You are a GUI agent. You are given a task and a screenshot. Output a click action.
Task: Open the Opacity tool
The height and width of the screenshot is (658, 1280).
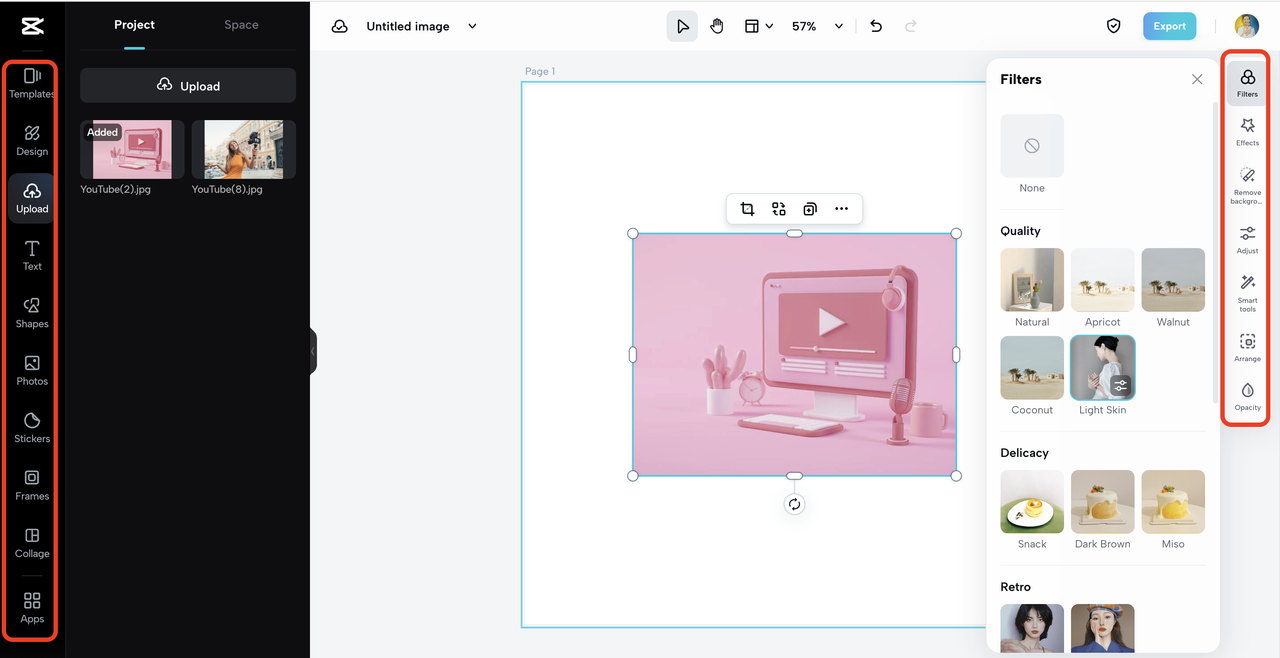tap(1247, 396)
